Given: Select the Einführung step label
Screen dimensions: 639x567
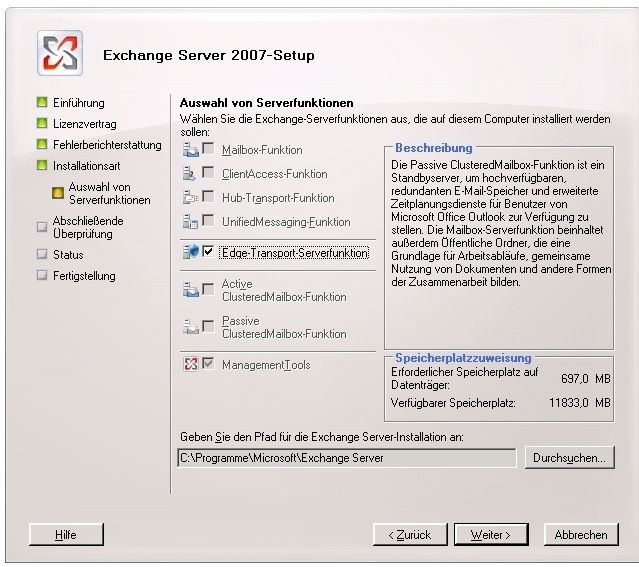Looking at the screenshot, I should 79,103.
